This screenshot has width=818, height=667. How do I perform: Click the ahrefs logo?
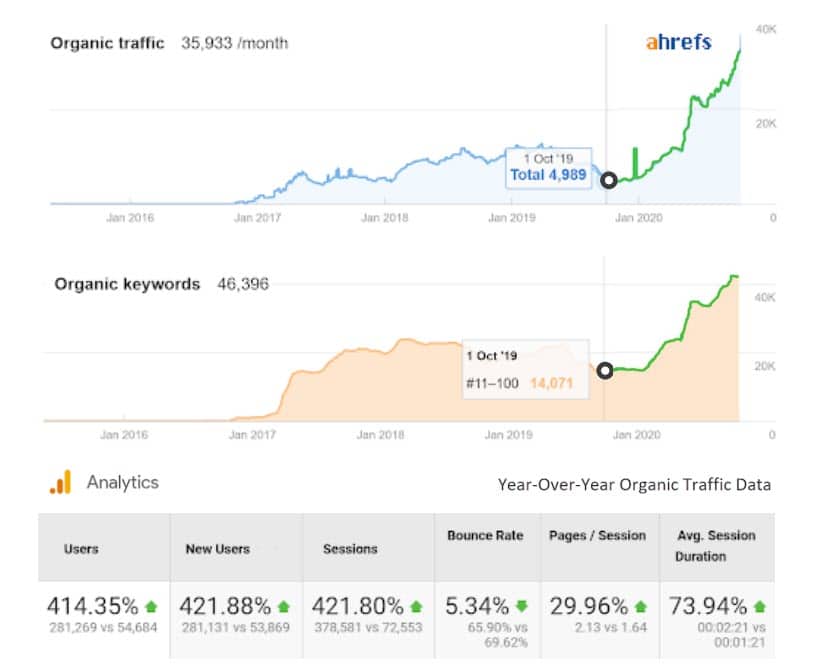pyautogui.click(x=678, y=43)
